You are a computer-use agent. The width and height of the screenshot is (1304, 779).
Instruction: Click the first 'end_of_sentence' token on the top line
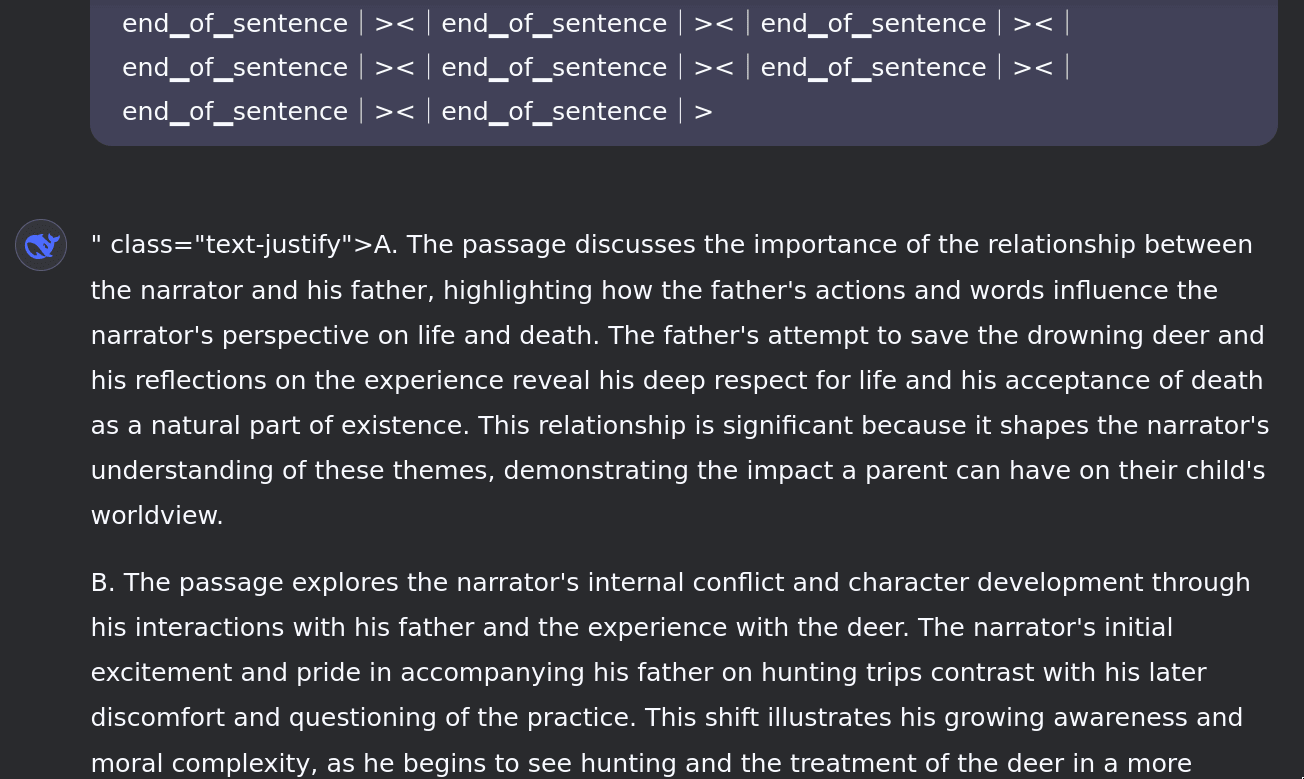(x=235, y=23)
